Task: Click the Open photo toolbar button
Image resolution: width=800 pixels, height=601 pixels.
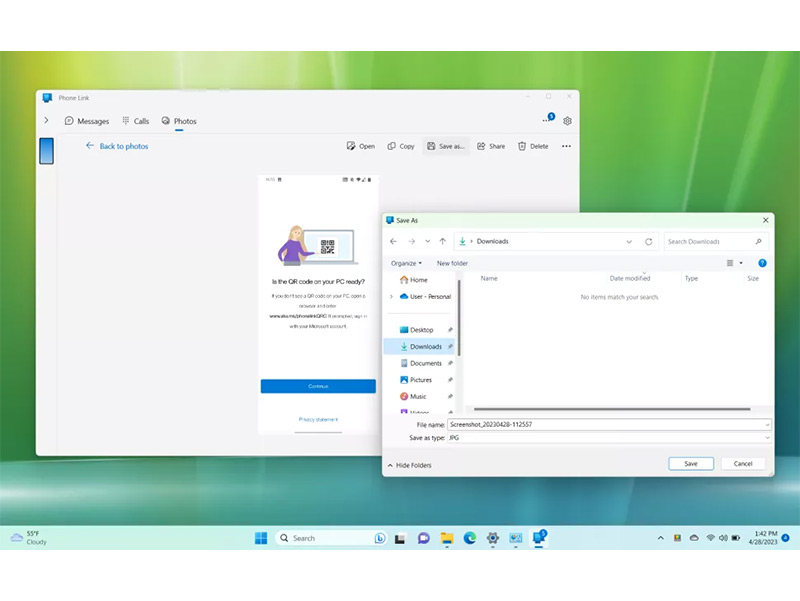Action: coord(361,146)
